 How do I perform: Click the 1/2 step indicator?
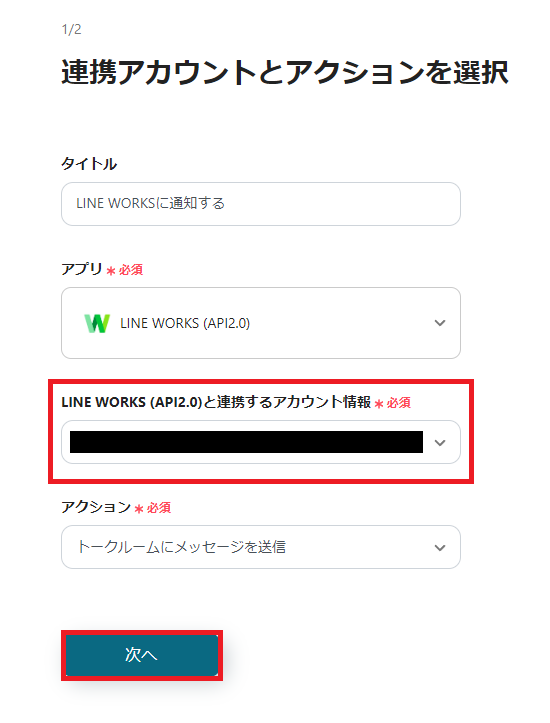coord(71,30)
